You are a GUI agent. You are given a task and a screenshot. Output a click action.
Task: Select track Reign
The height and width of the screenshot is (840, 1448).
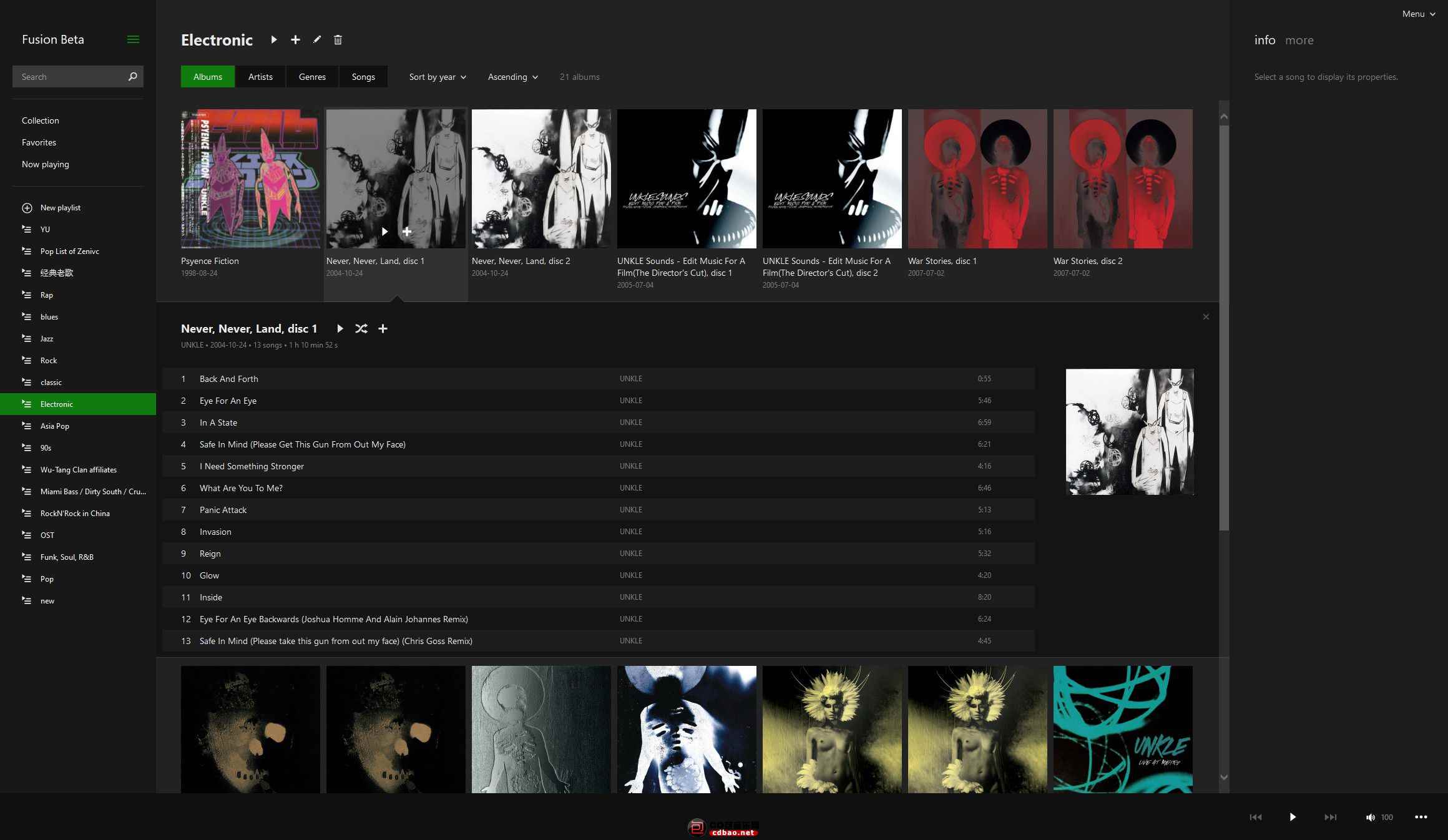coord(599,554)
